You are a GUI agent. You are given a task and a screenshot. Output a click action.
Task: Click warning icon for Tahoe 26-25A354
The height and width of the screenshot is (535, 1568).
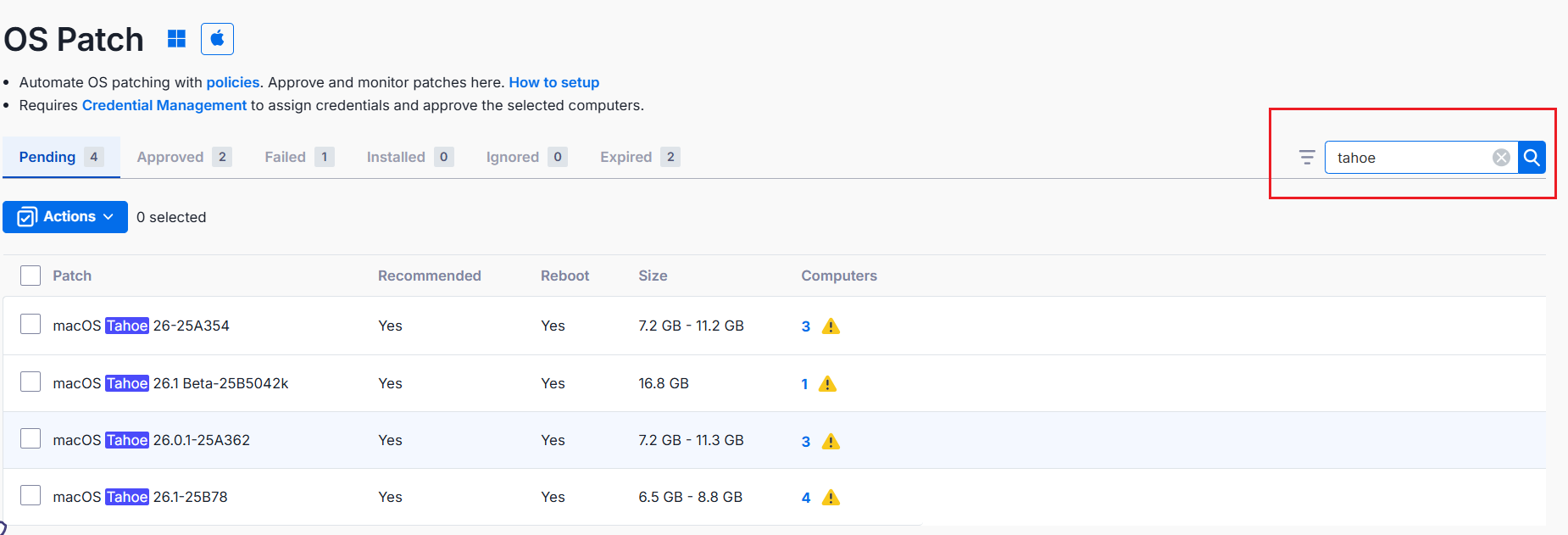click(x=831, y=326)
